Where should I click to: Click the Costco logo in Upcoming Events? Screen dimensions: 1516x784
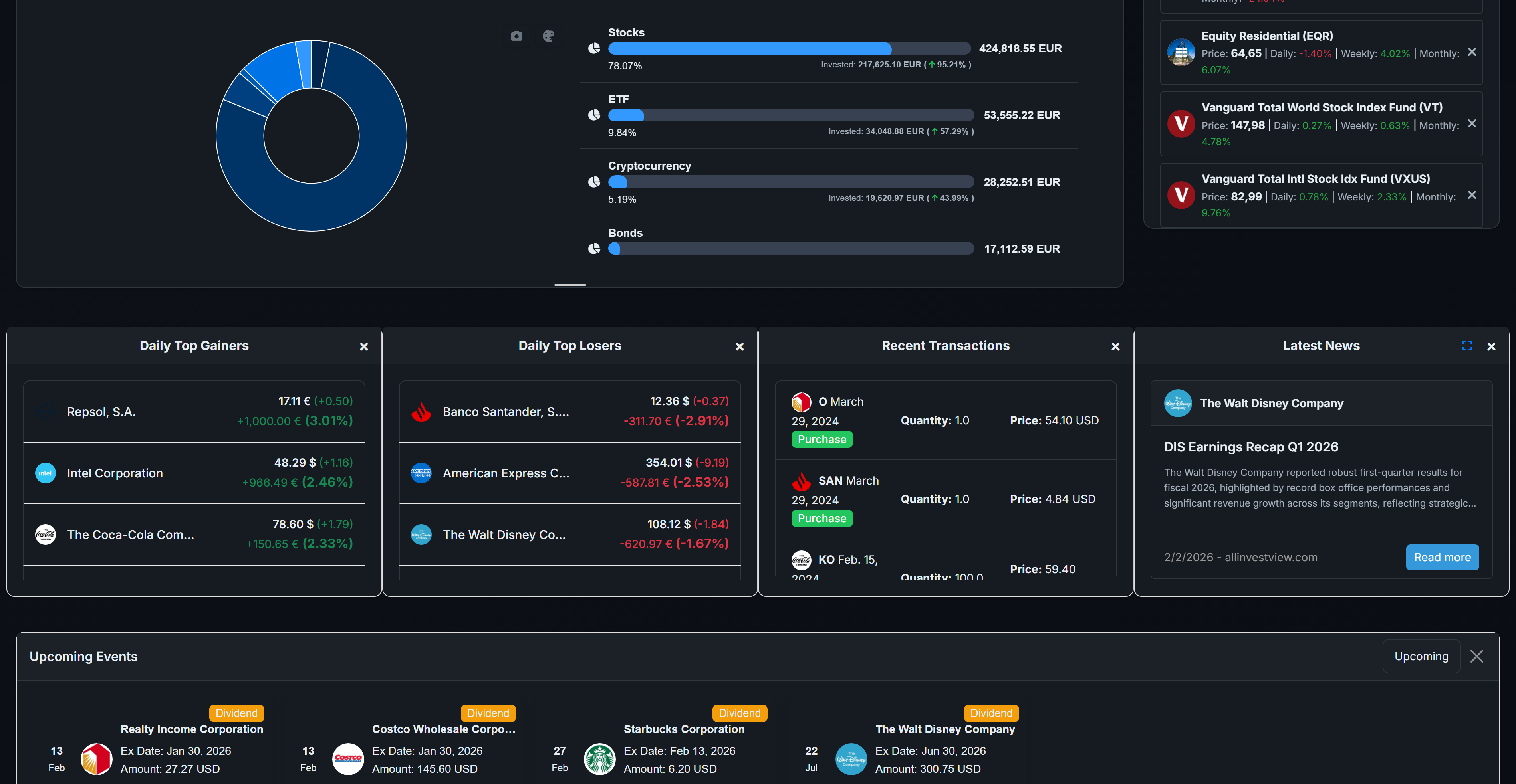coord(348,759)
